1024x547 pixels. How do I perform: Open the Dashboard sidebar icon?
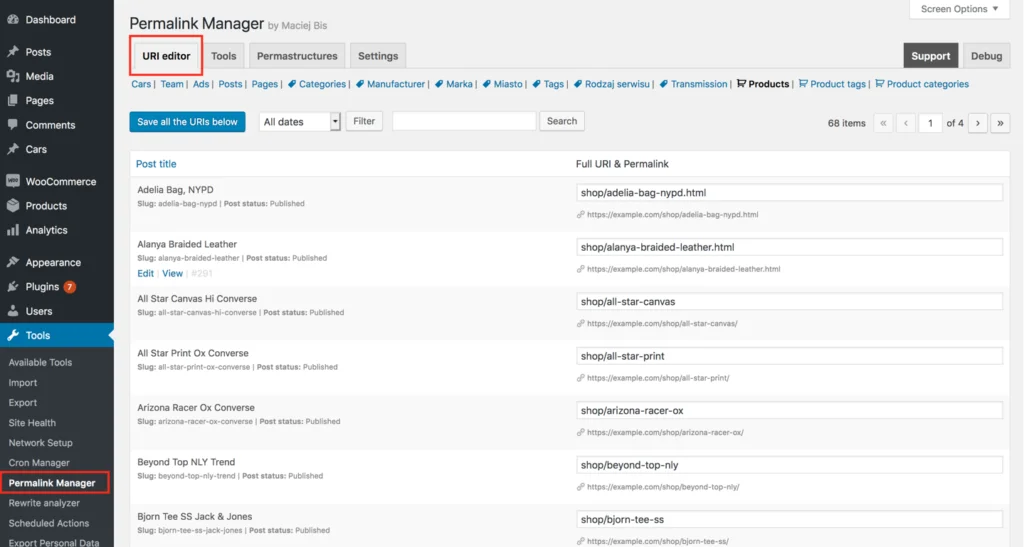13,20
